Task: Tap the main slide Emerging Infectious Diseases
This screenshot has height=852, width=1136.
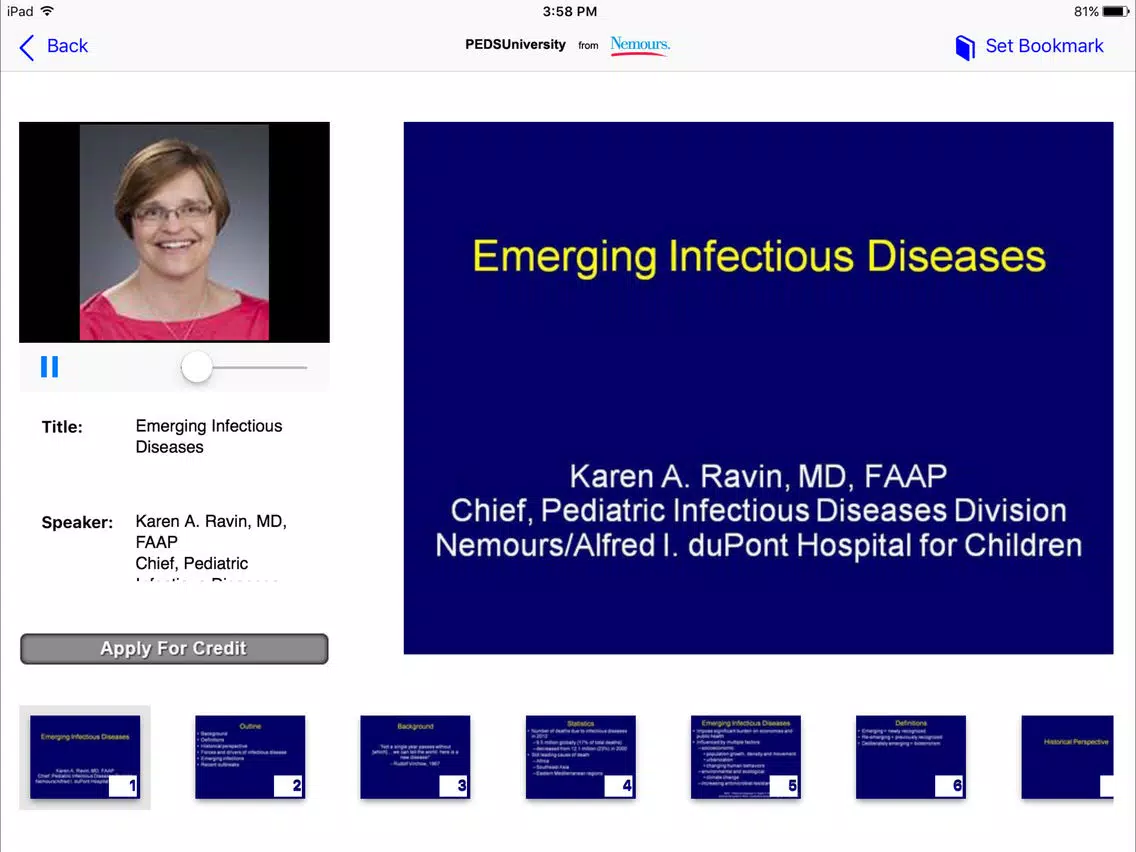Action: click(759, 388)
